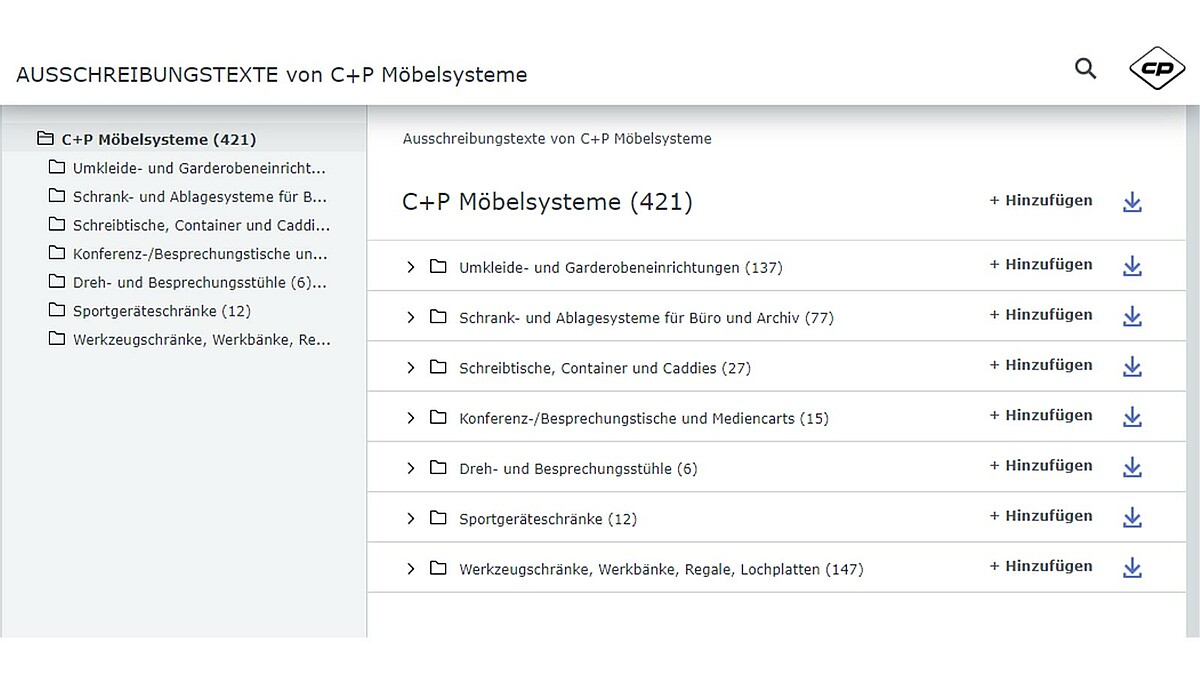The height and width of the screenshot is (675, 1200).
Task: Expand Umkleide- und Garderobeneinrichtungen row
Action: pyautogui.click(x=410, y=267)
